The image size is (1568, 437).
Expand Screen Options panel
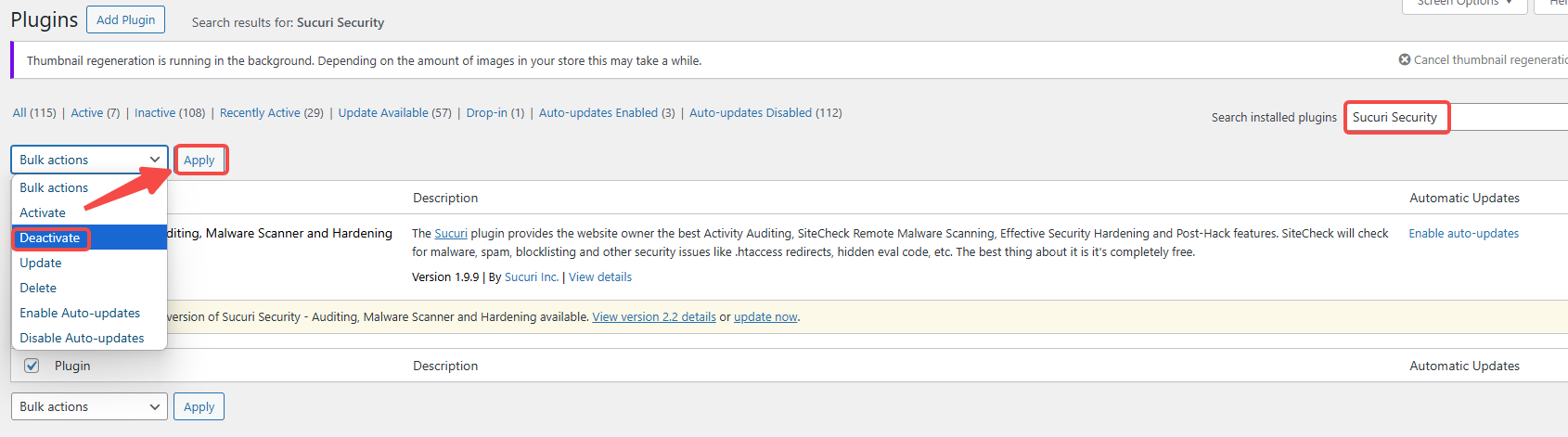pos(1464,4)
